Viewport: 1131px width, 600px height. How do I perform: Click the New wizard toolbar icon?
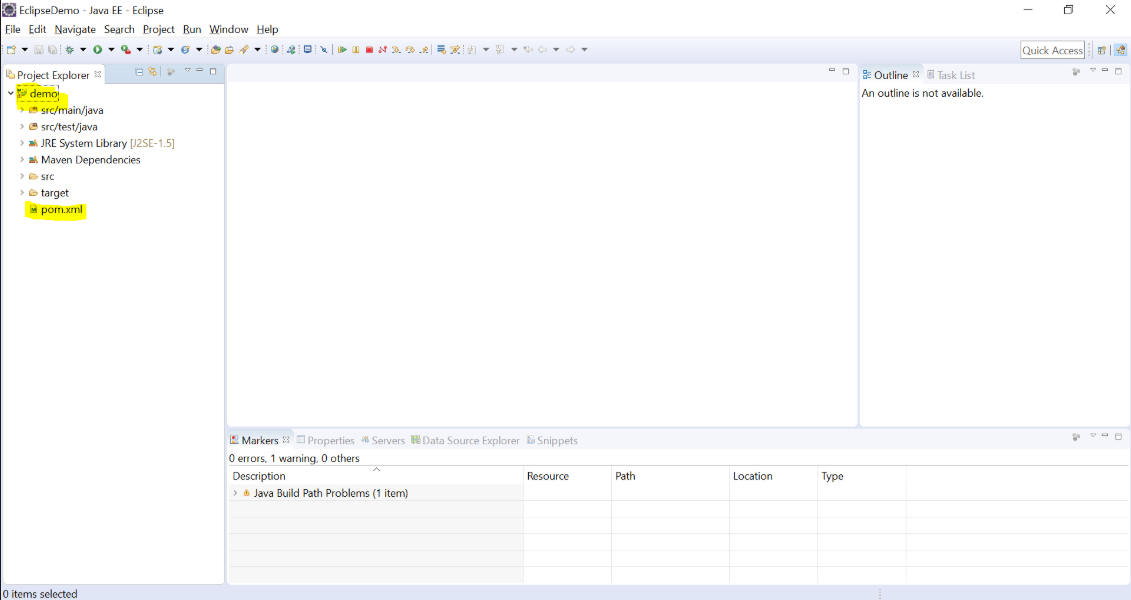[13, 49]
